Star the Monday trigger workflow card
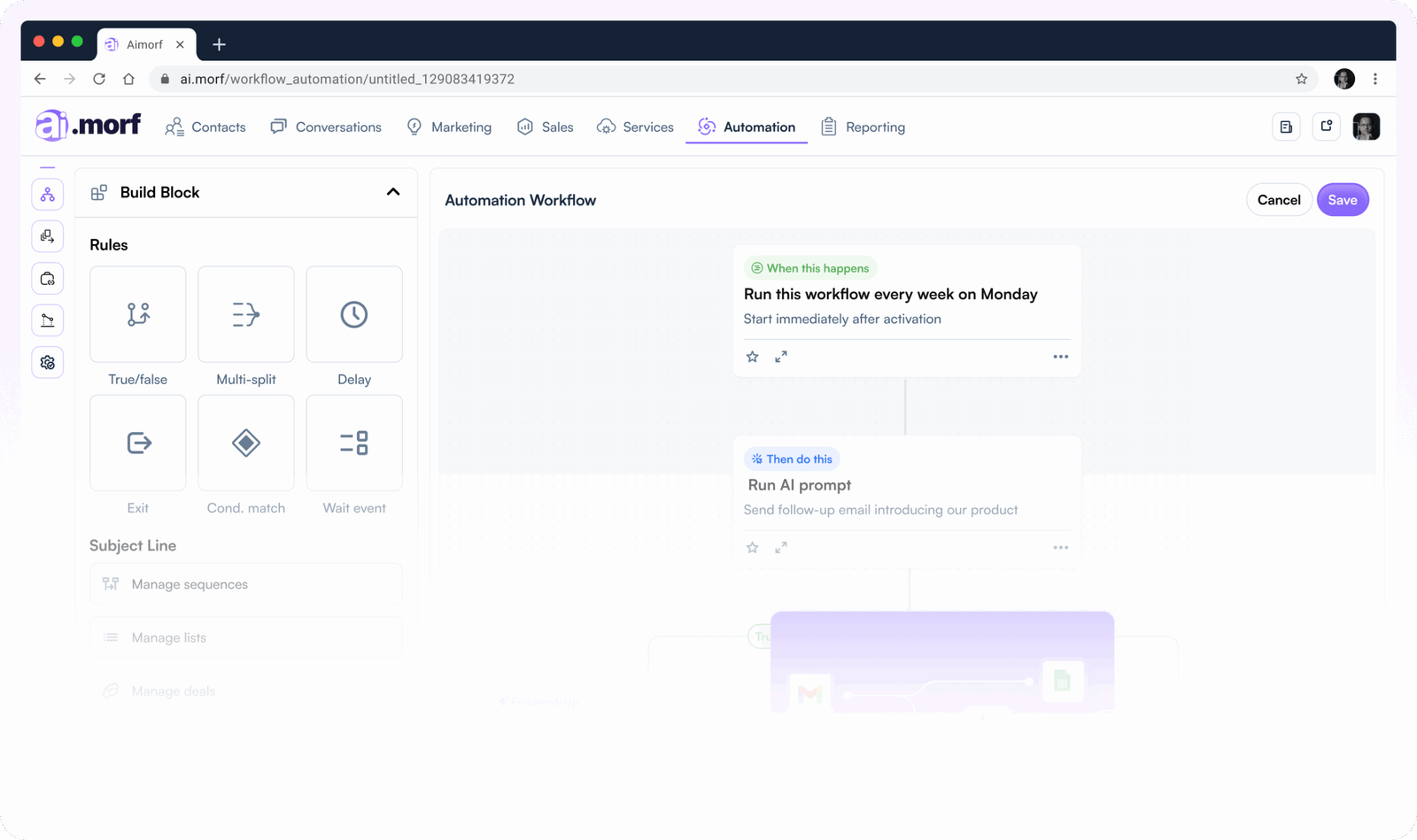The width and height of the screenshot is (1417, 840). click(x=753, y=357)
